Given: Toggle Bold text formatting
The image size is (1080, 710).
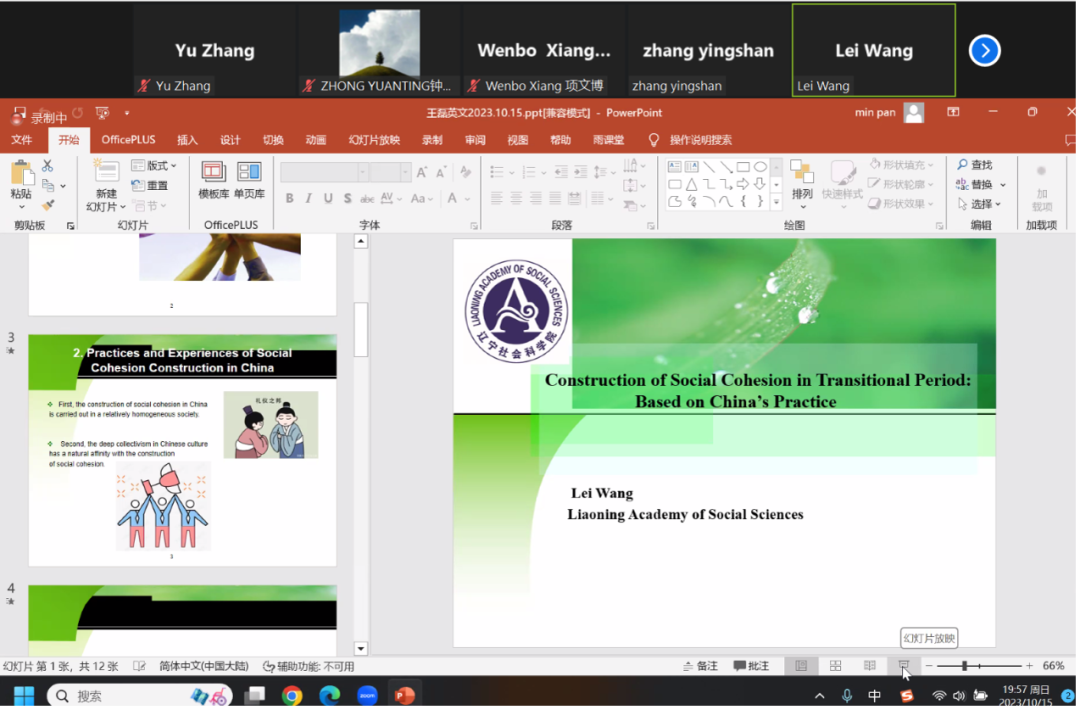Looking at the screenshot, I should [x=290, y=198].
